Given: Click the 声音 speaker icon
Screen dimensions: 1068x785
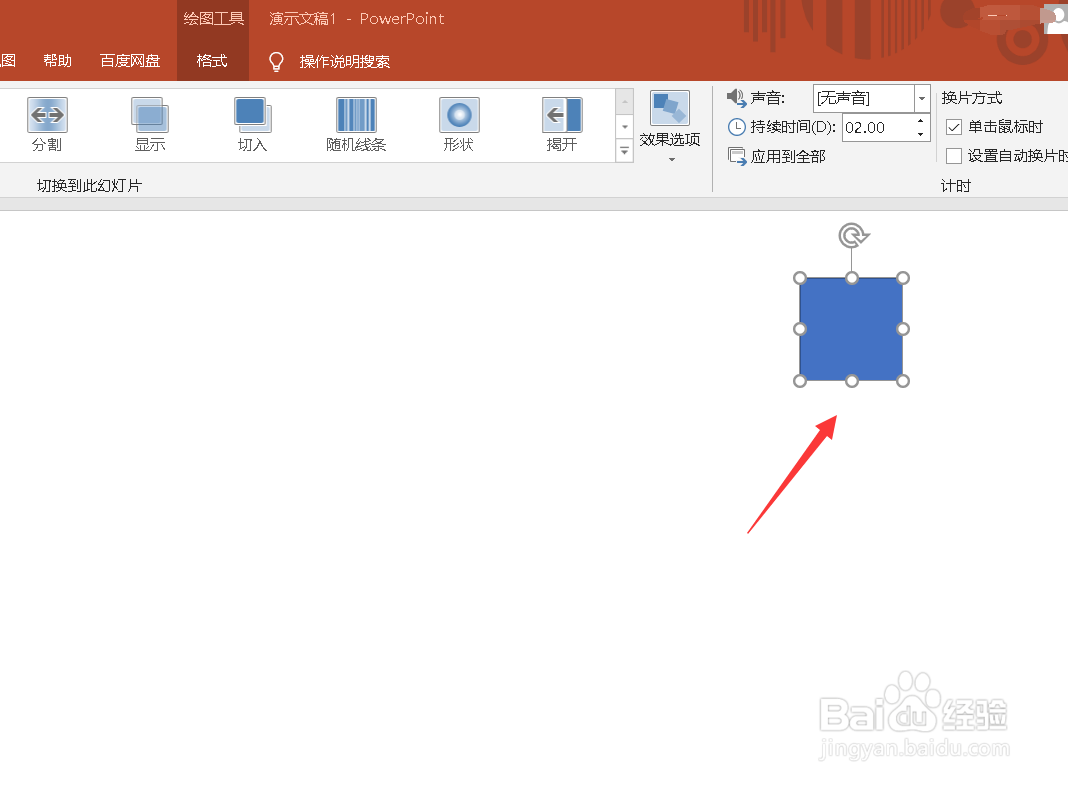Looking at the screenshot, I should click(736, 98).
